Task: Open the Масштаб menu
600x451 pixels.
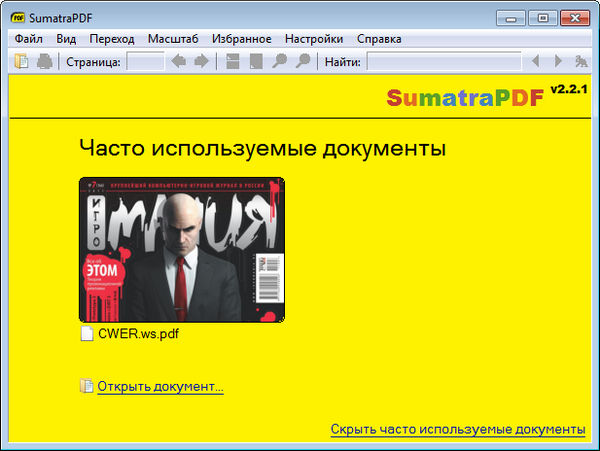Action: 173,39
